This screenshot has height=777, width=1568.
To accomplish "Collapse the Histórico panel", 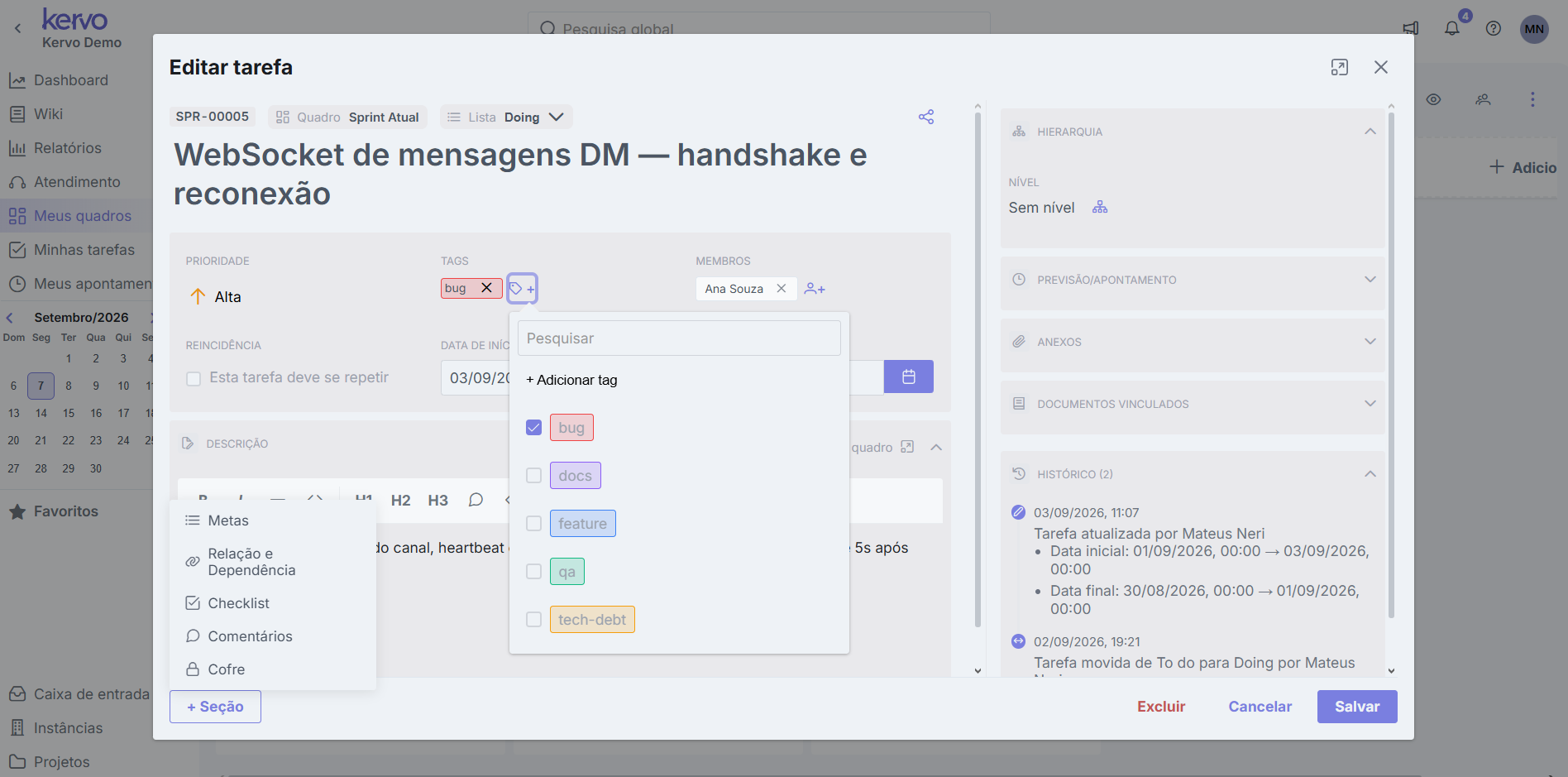I will (1370, 474).
